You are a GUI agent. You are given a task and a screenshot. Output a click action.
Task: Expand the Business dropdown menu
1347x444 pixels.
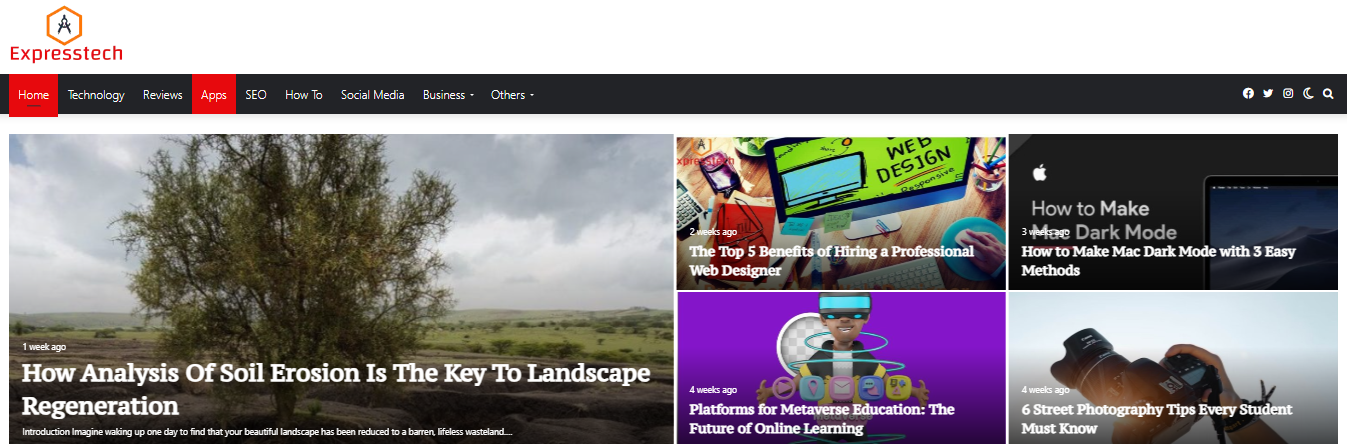pyautogui.click(x=448, y=95)
